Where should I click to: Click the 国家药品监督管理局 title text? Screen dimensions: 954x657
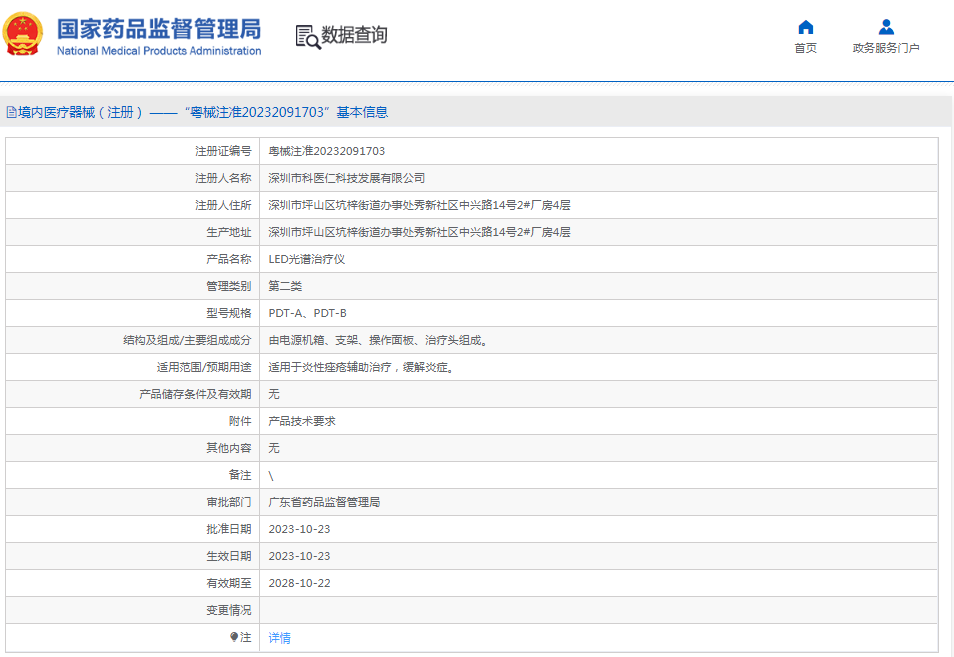(x=159, y=29)
